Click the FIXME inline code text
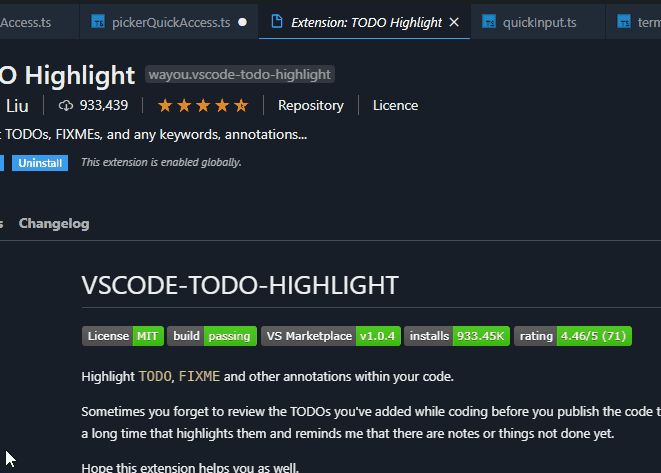 199,376
